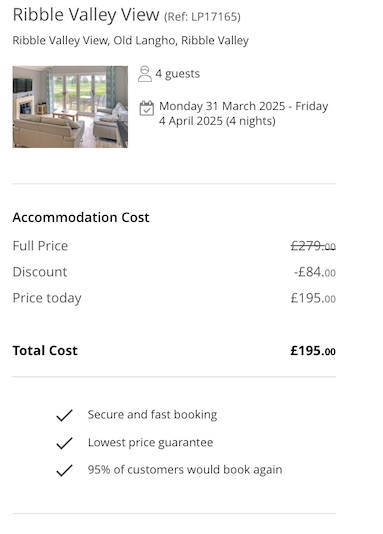Open the Ribble Valley View property photo

coord(70,107)
